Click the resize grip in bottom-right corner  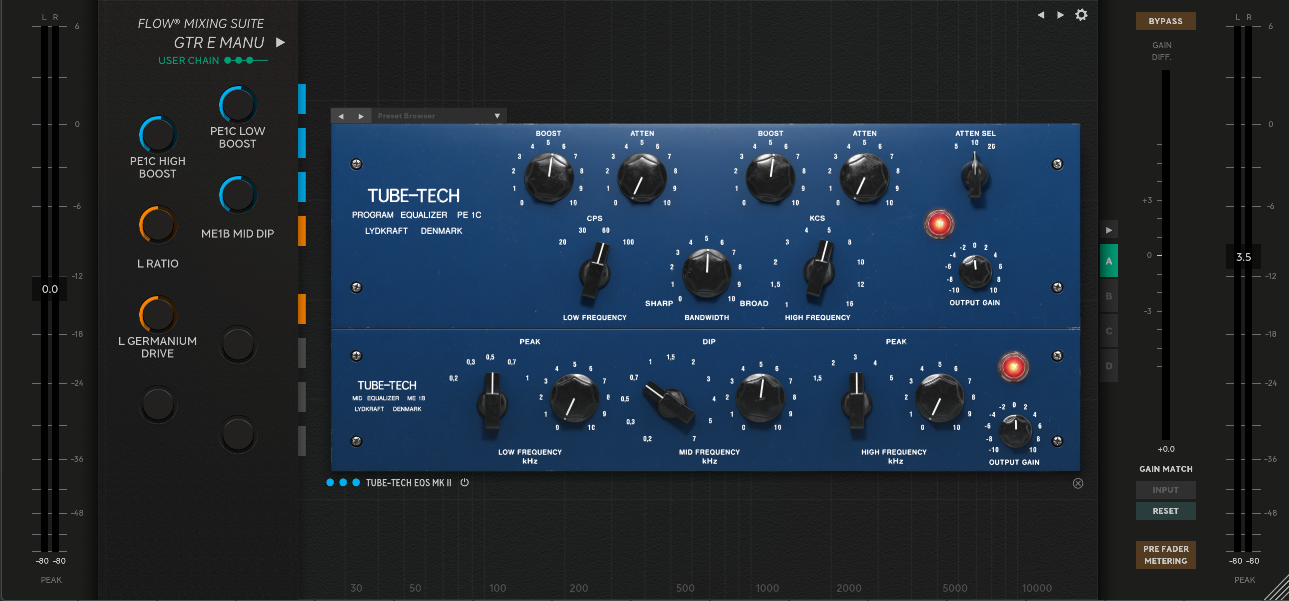1275,587
